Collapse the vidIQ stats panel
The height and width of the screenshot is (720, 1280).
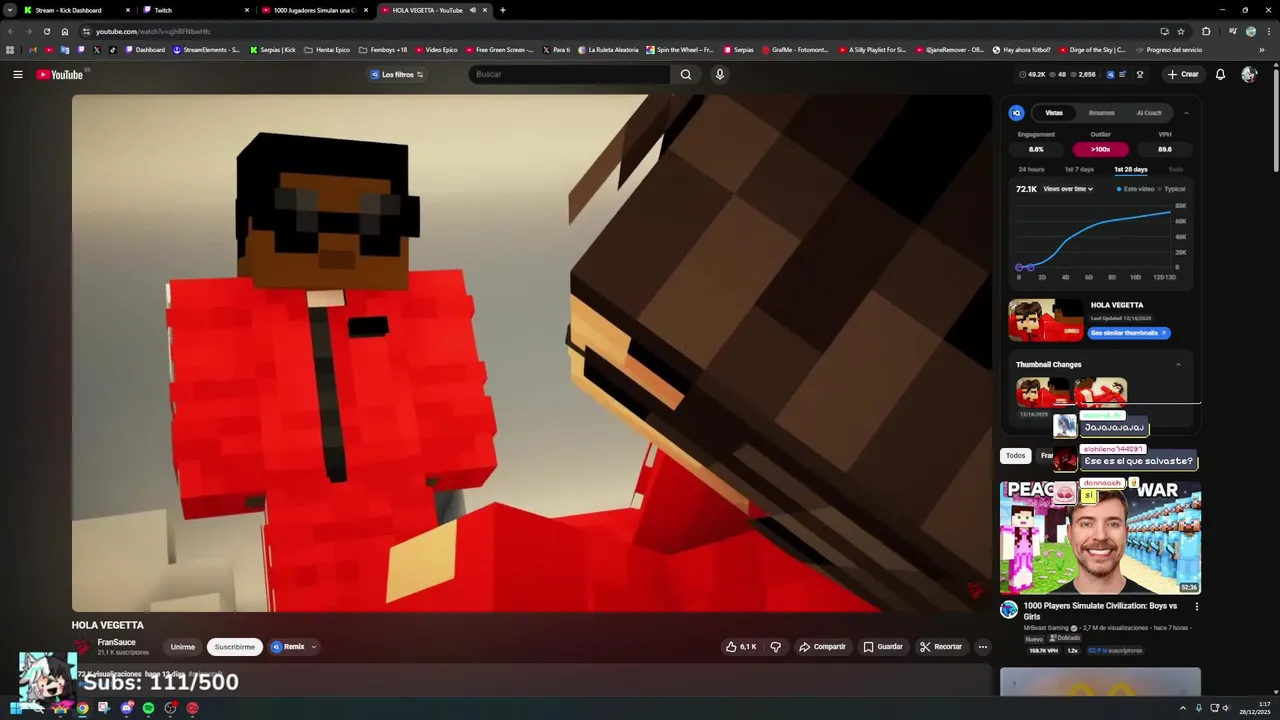point(1186,113)
